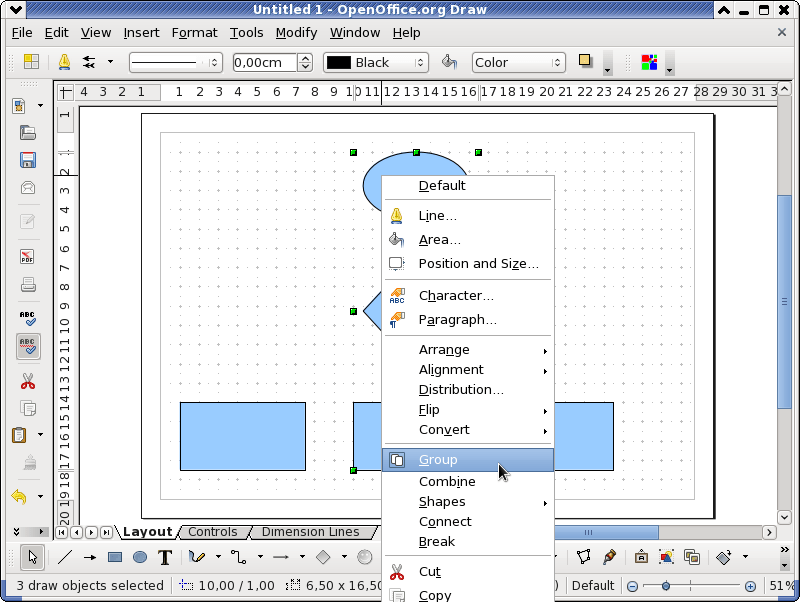Open the Arrow style dropdown arrow
The image size is (800, 602).
tap(110, 62)
